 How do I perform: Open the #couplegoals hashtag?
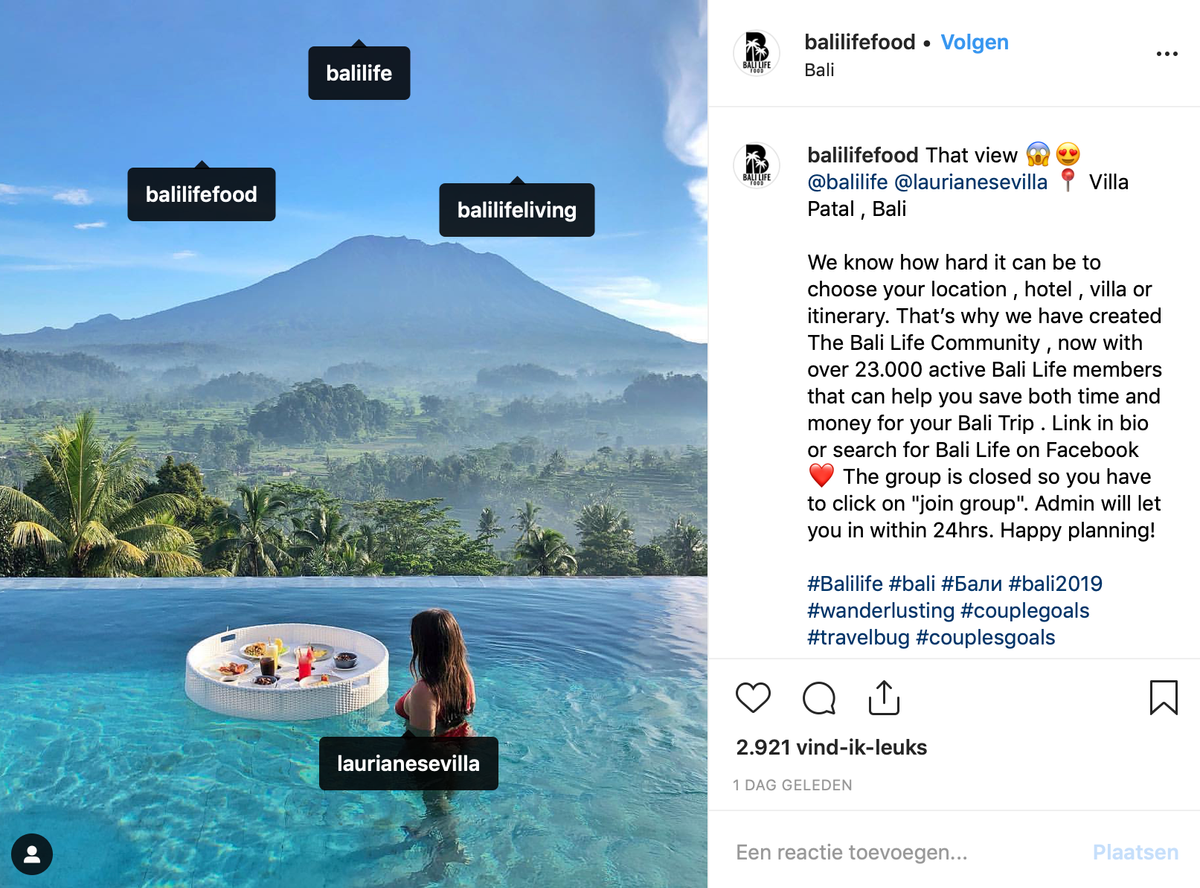[1024, 611]
